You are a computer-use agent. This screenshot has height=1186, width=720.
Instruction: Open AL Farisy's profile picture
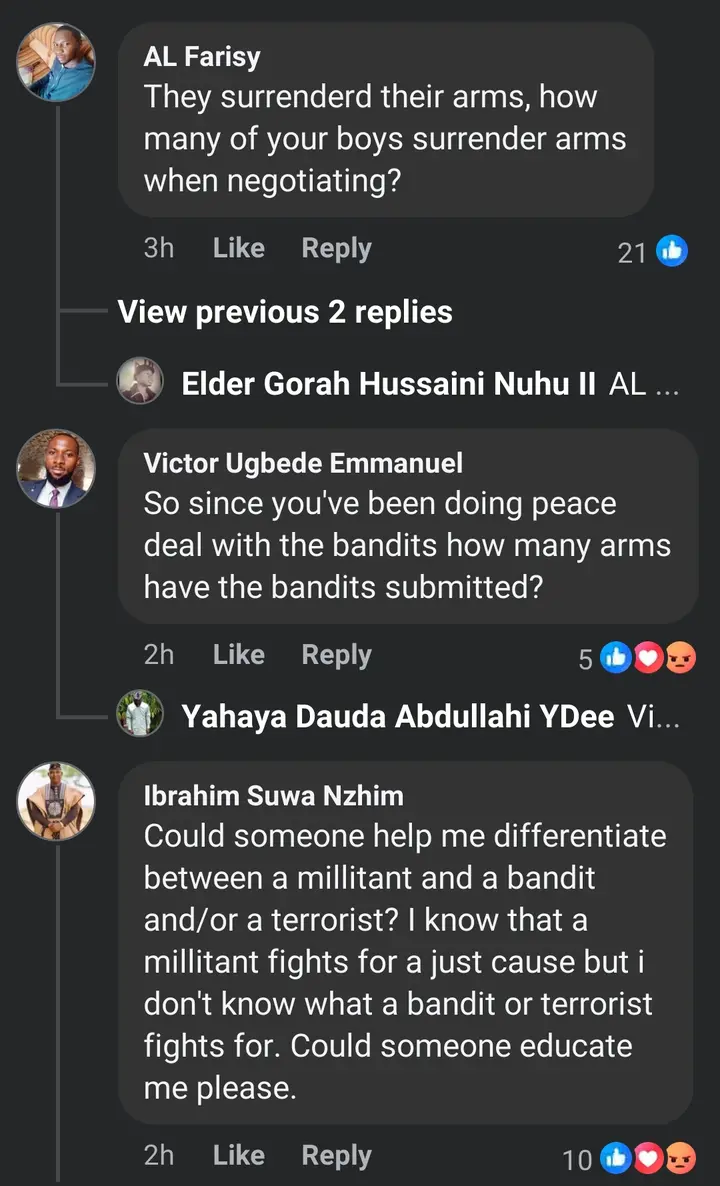[57, 63]
